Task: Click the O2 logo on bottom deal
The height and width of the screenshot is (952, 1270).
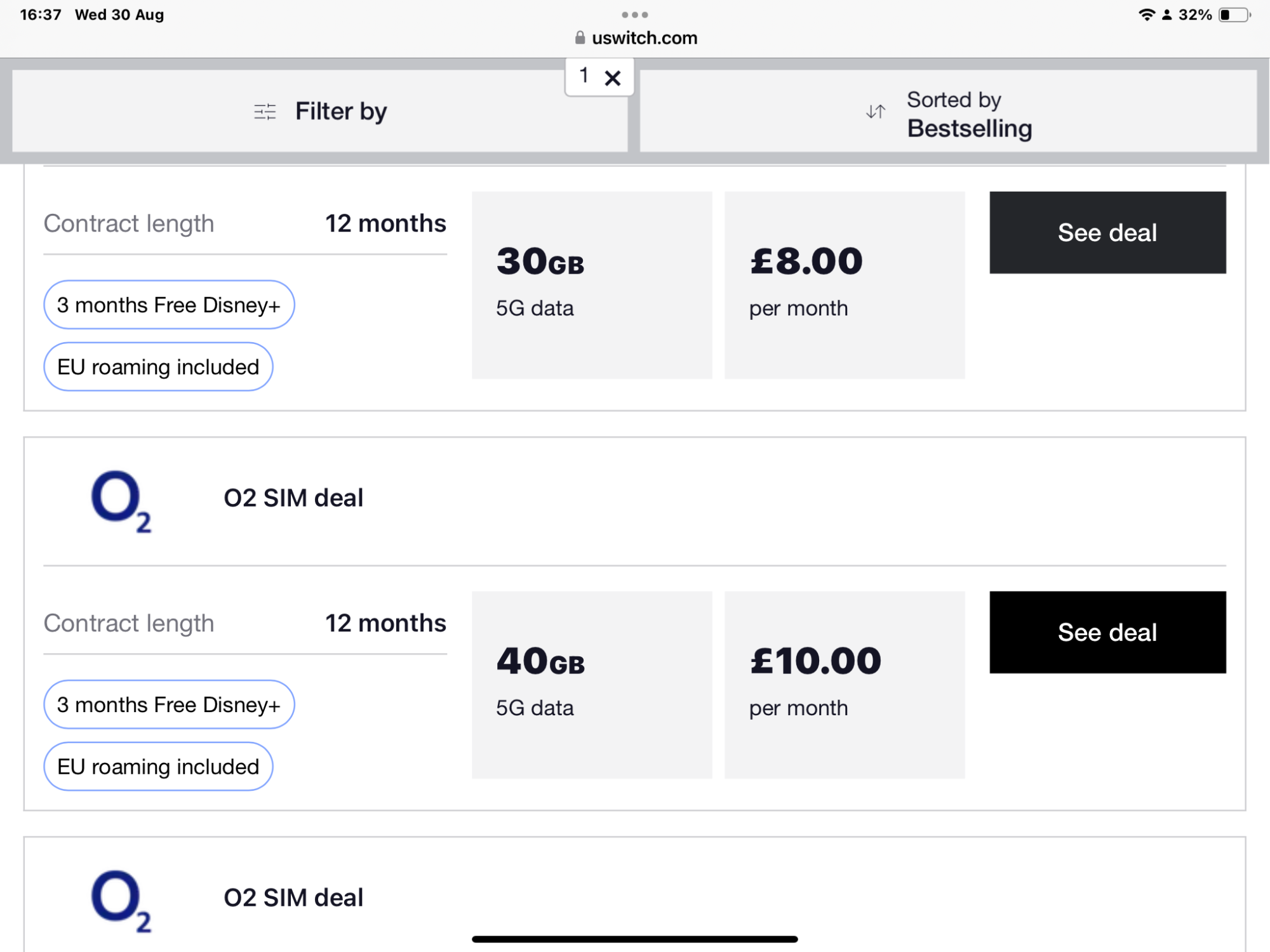Action: 121,901
